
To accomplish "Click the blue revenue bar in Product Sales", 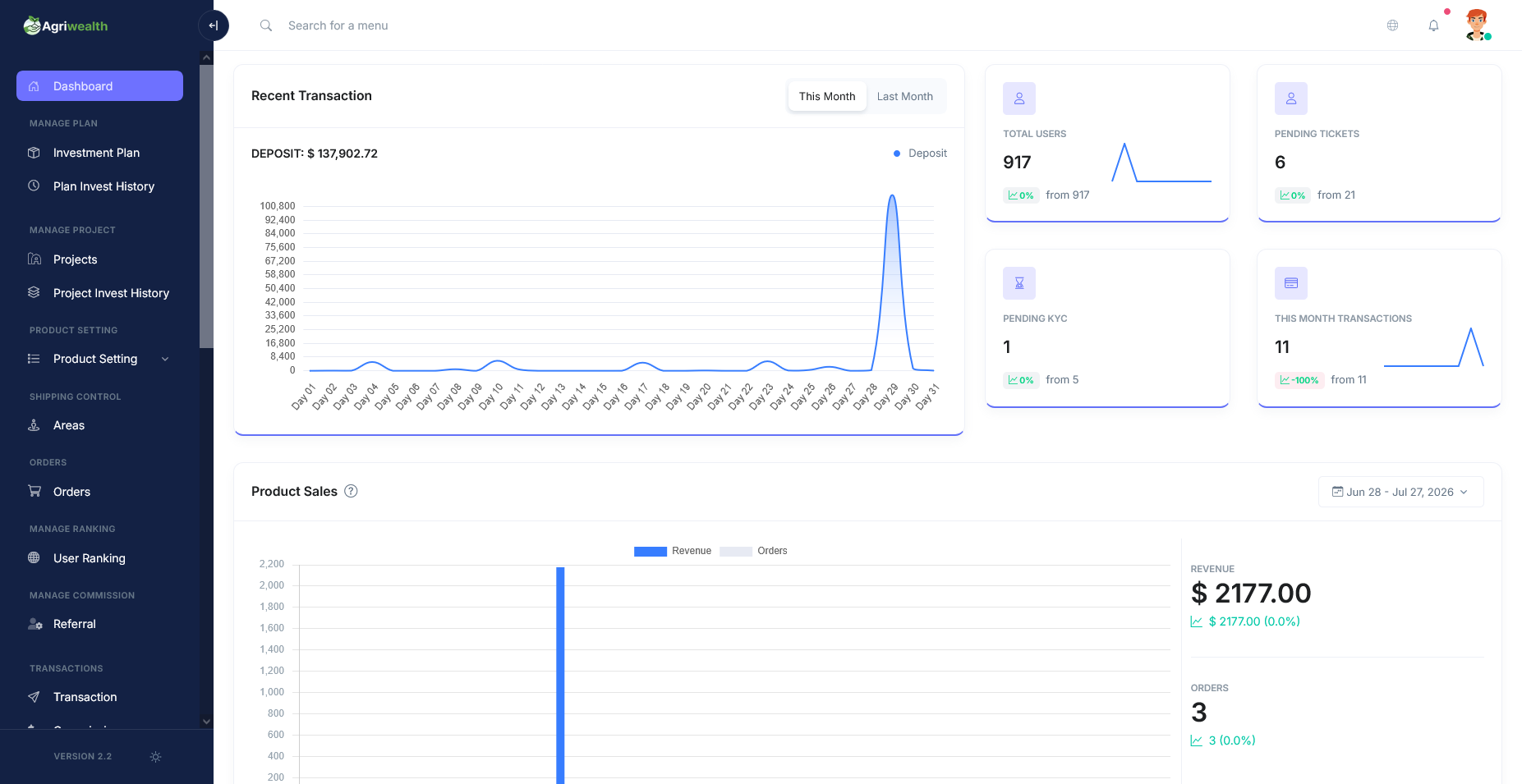I will pyautogui.click(x=560, y=675).
